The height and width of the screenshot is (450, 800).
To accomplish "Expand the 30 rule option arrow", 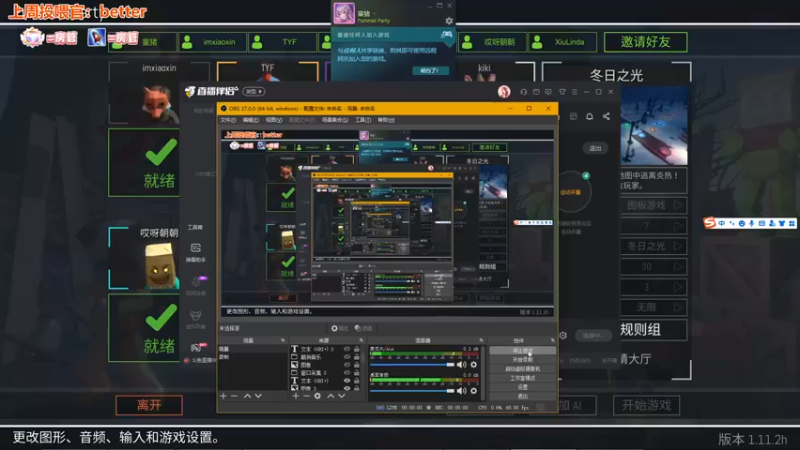I will pos(678,266).
